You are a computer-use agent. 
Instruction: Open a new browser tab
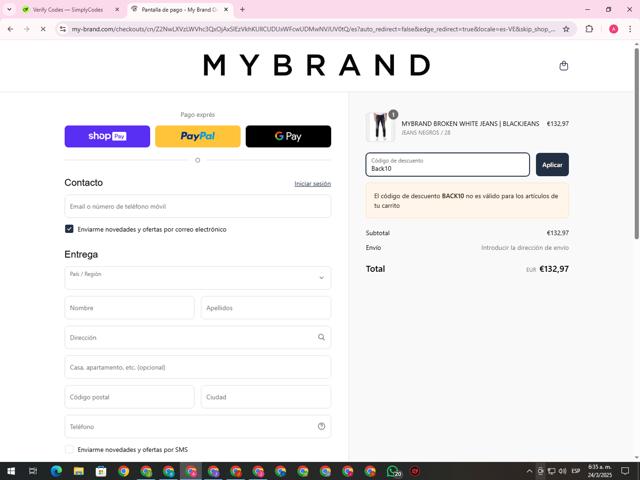242,9
